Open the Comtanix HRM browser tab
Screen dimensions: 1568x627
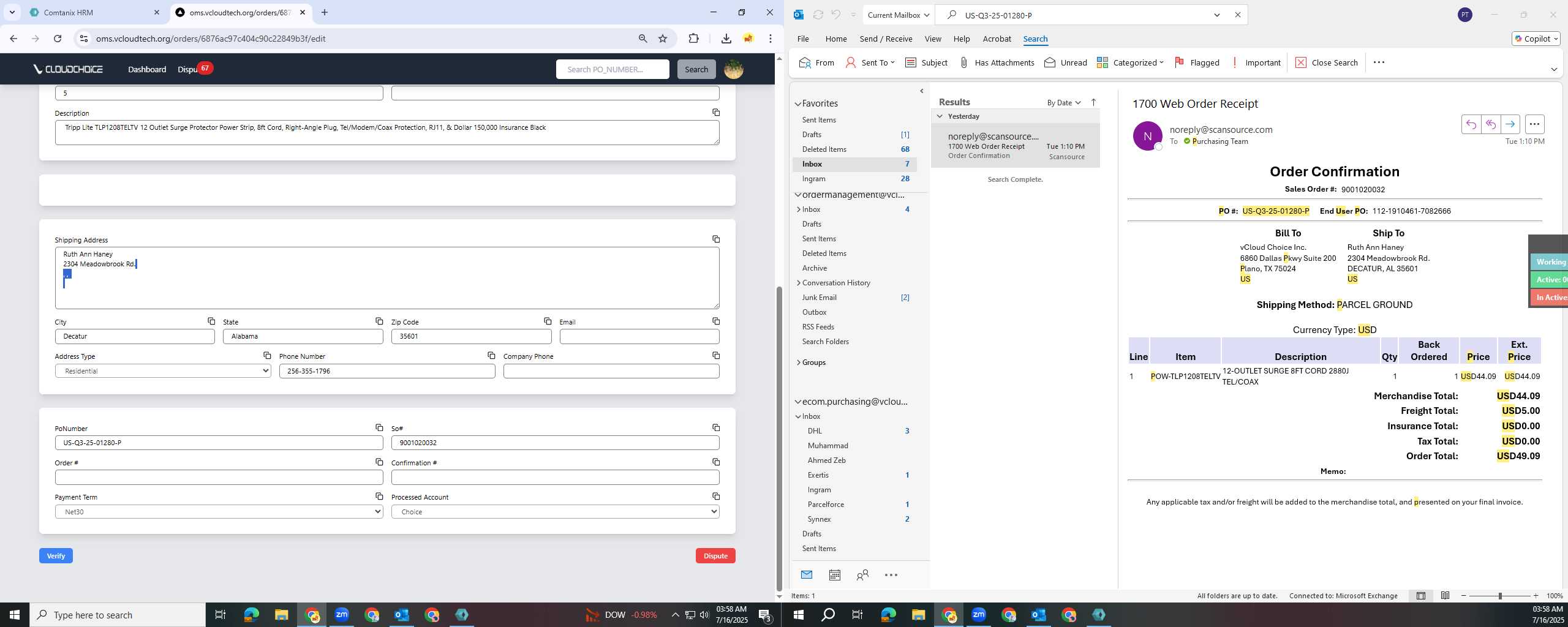pyautogui.click(x=95, y=12)
